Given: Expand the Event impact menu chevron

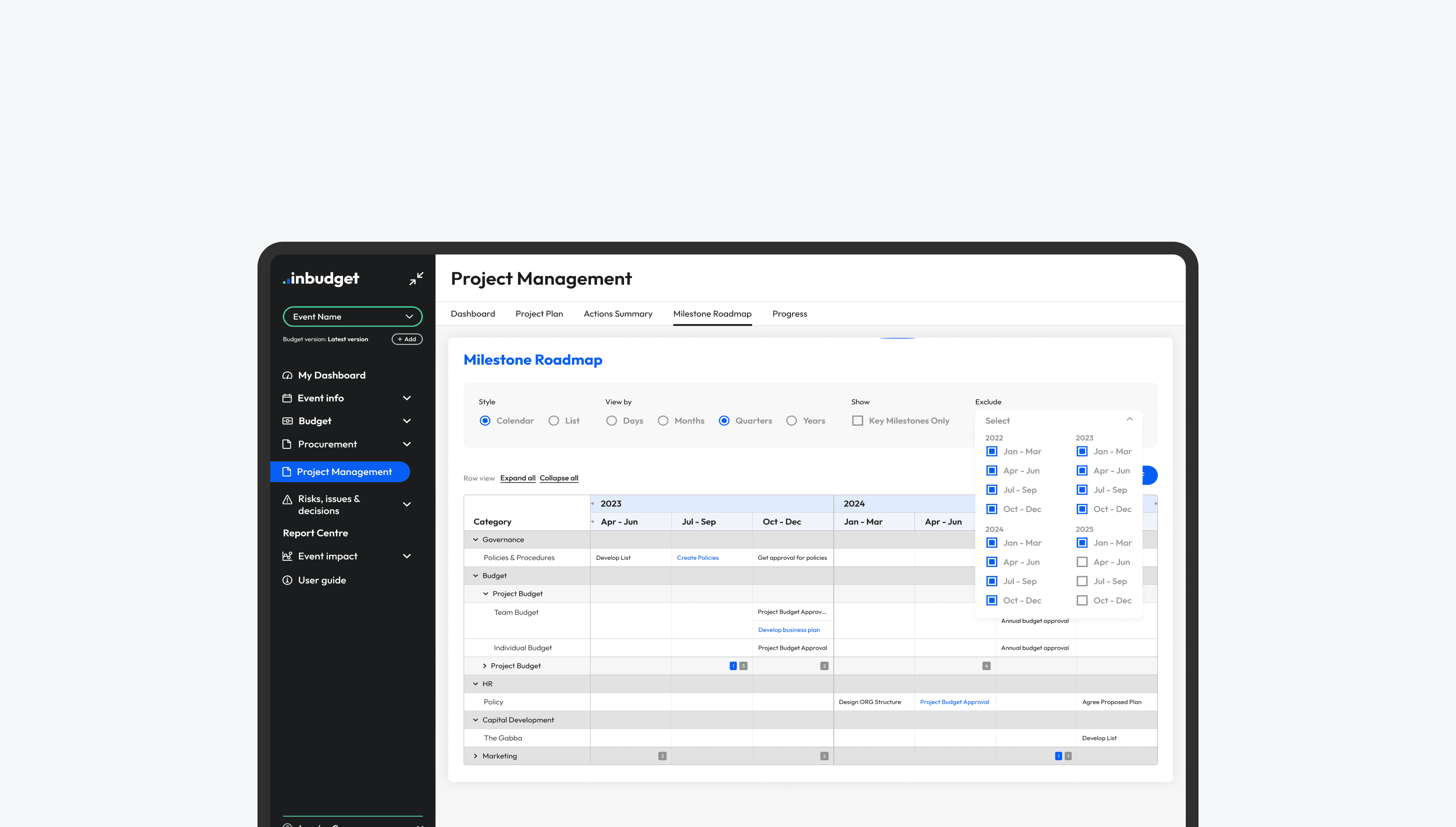Looking at the screenshot, I should tap(406, 556).
